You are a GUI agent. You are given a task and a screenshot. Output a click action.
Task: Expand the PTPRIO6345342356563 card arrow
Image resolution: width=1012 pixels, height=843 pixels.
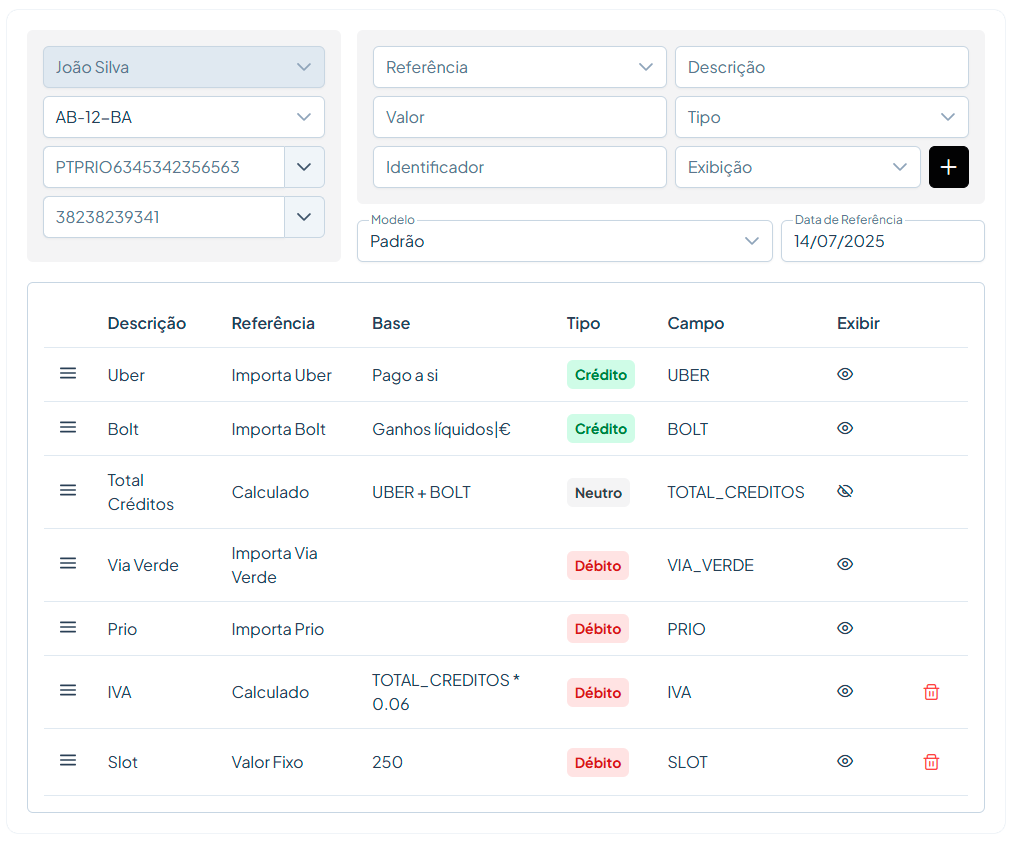[304, 167]
